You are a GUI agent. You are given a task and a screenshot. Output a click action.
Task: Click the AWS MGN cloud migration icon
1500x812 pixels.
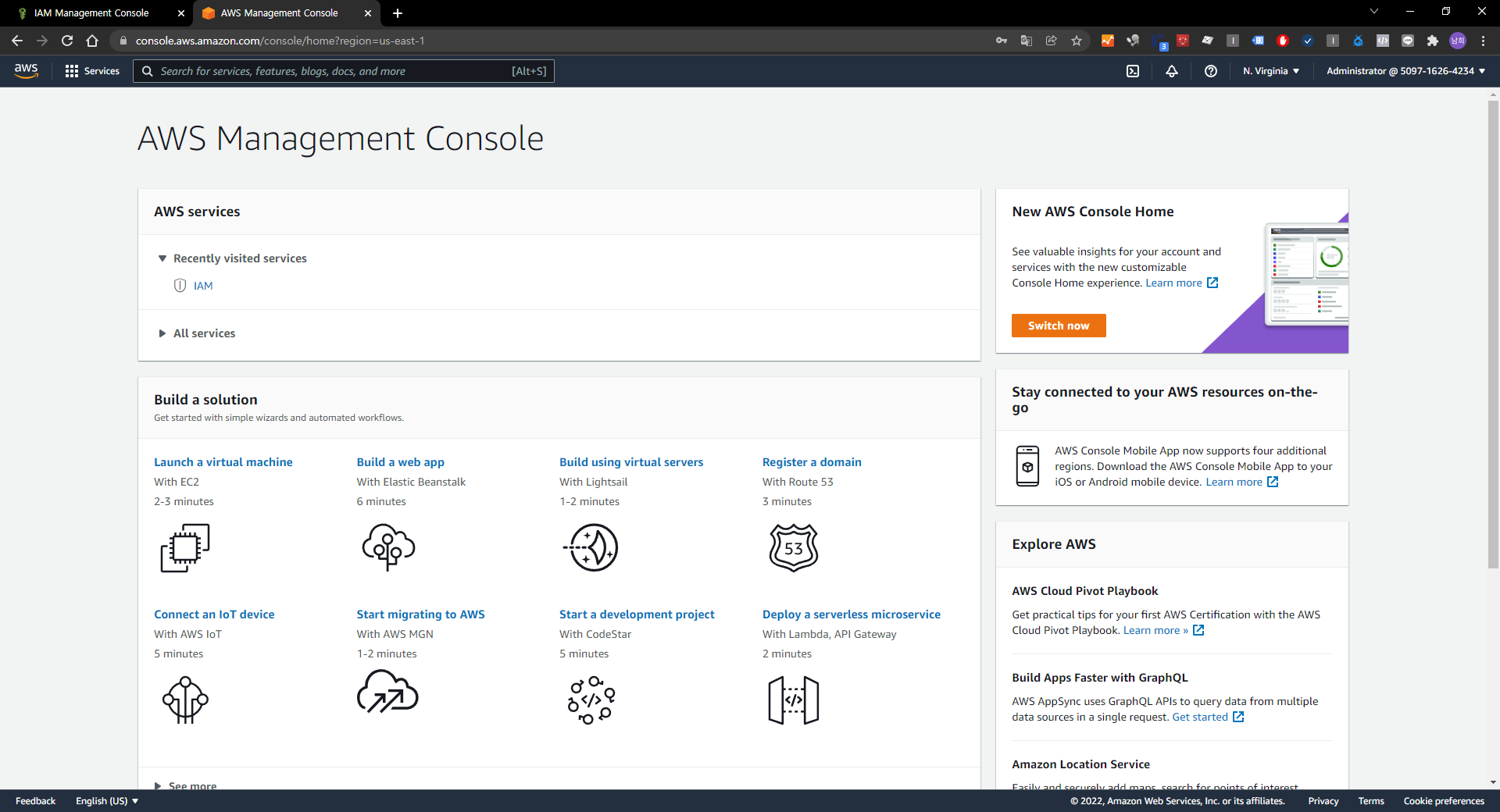point(387,692)
